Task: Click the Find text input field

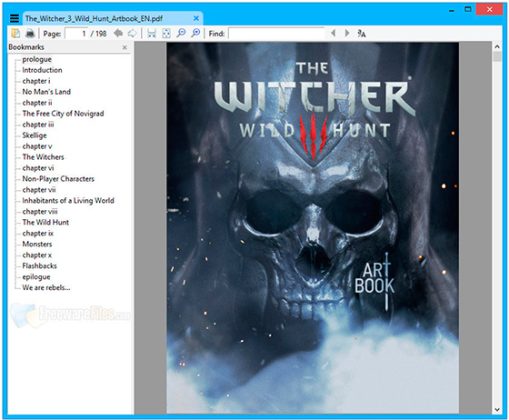Action: click(x=277, y=33)
